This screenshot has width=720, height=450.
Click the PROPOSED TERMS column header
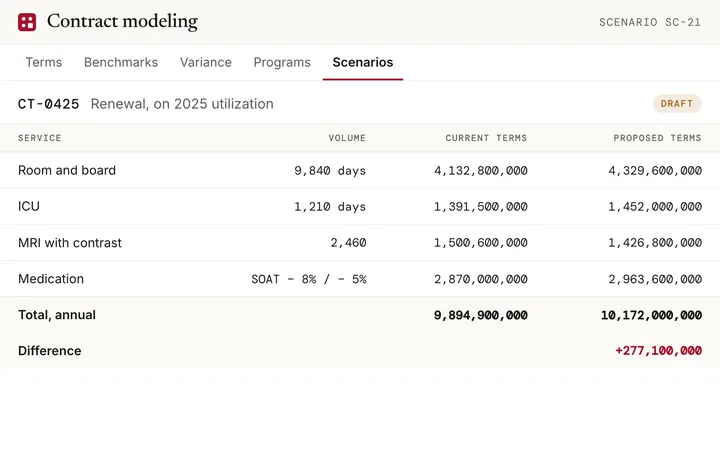click(657, 138)
